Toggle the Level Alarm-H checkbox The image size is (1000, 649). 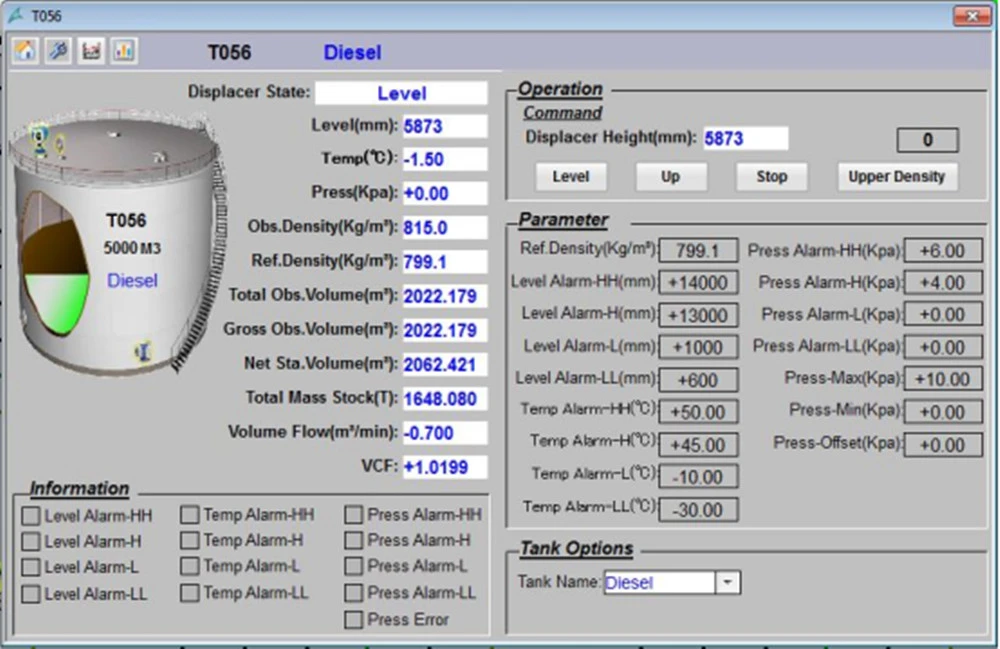click(x=31, y=542)
